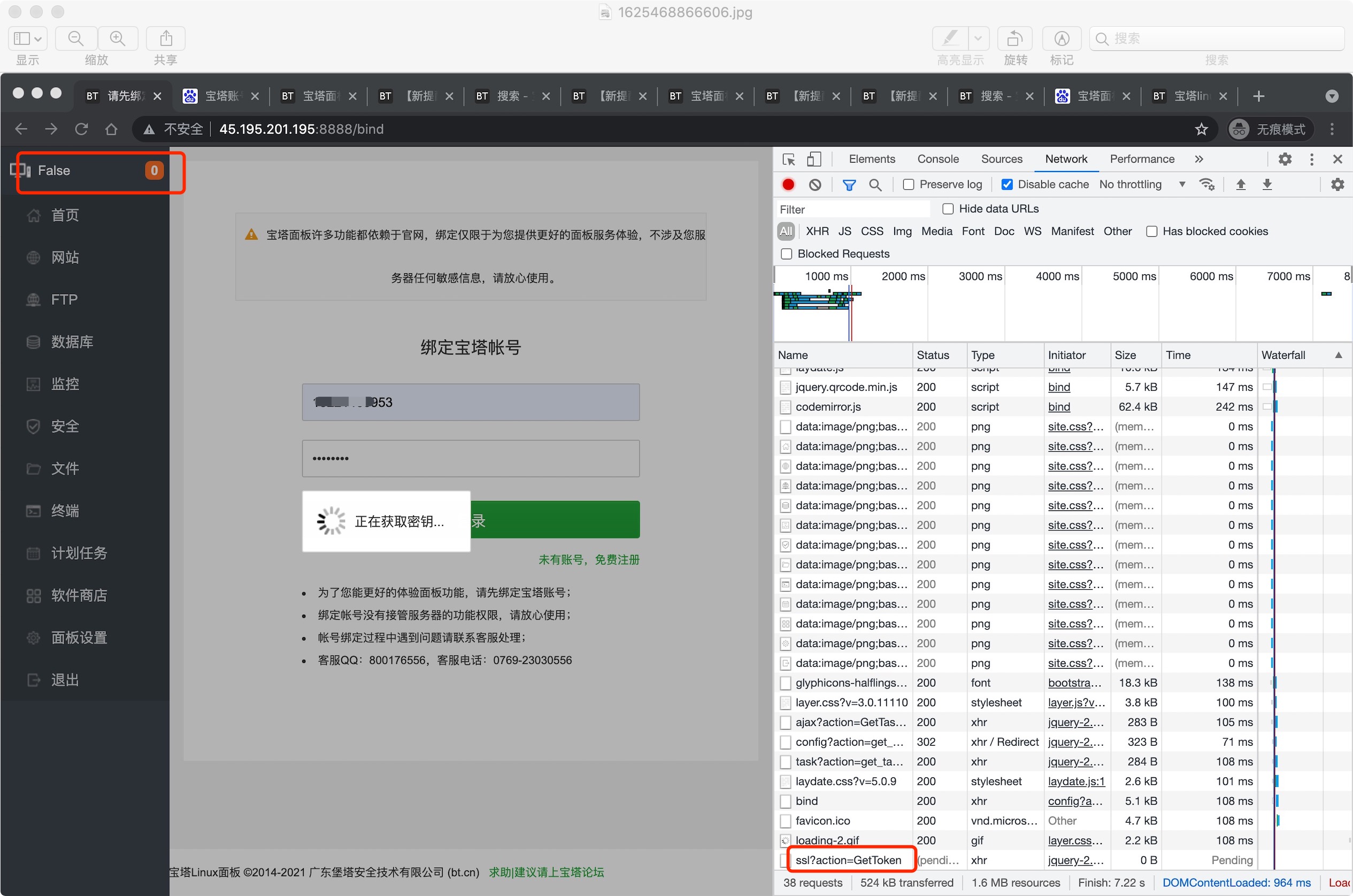Open the Performance tab
The image size is (1353, 896).
(1142, 159)
